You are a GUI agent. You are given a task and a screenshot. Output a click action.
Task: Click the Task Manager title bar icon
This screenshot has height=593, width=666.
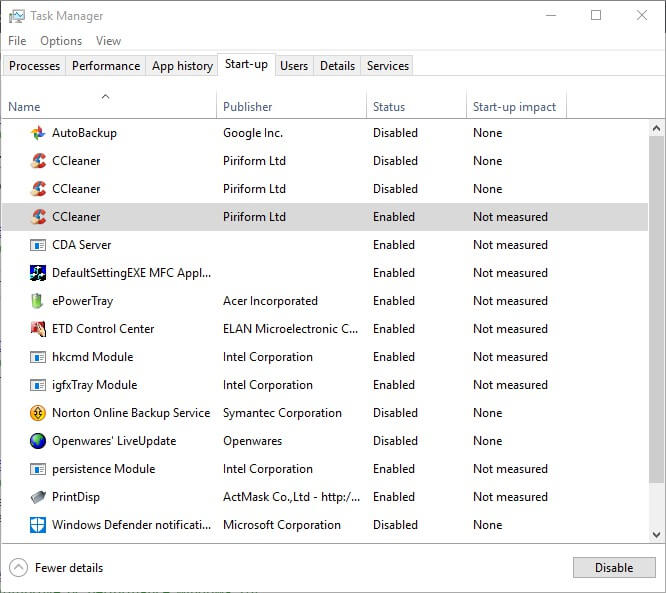[x=17, y=16]
